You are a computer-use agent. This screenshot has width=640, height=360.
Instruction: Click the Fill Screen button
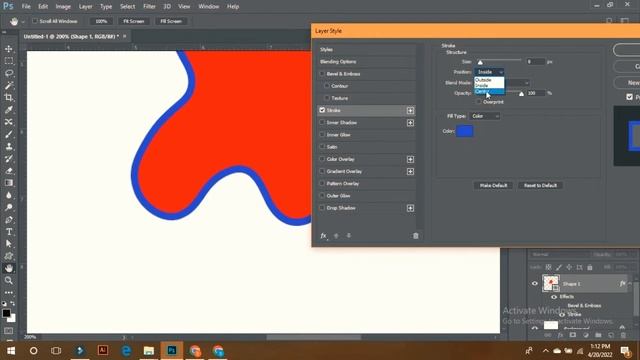(x=171, y=21)
